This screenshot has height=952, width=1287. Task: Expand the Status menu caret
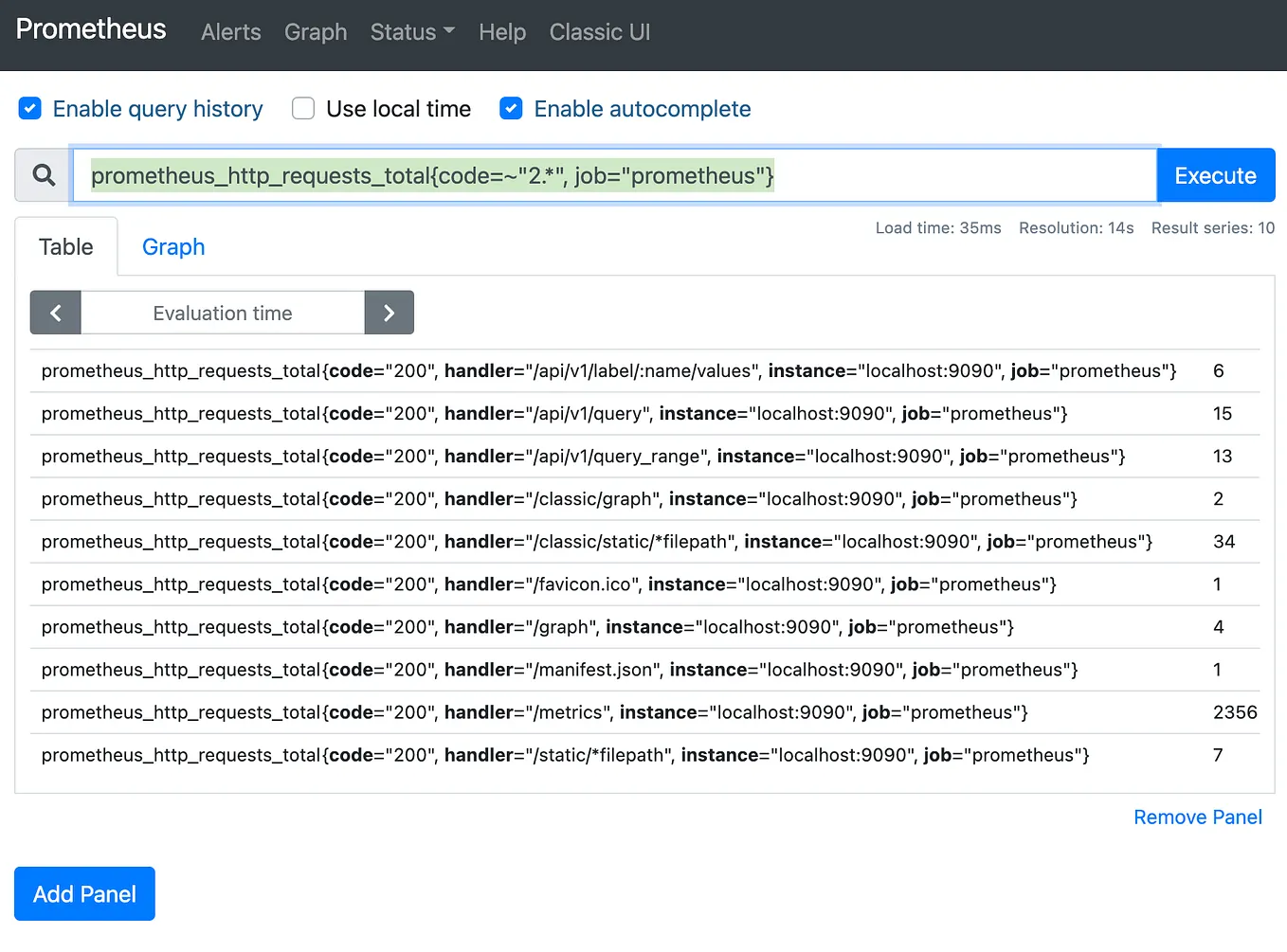[x=448, y=32]
